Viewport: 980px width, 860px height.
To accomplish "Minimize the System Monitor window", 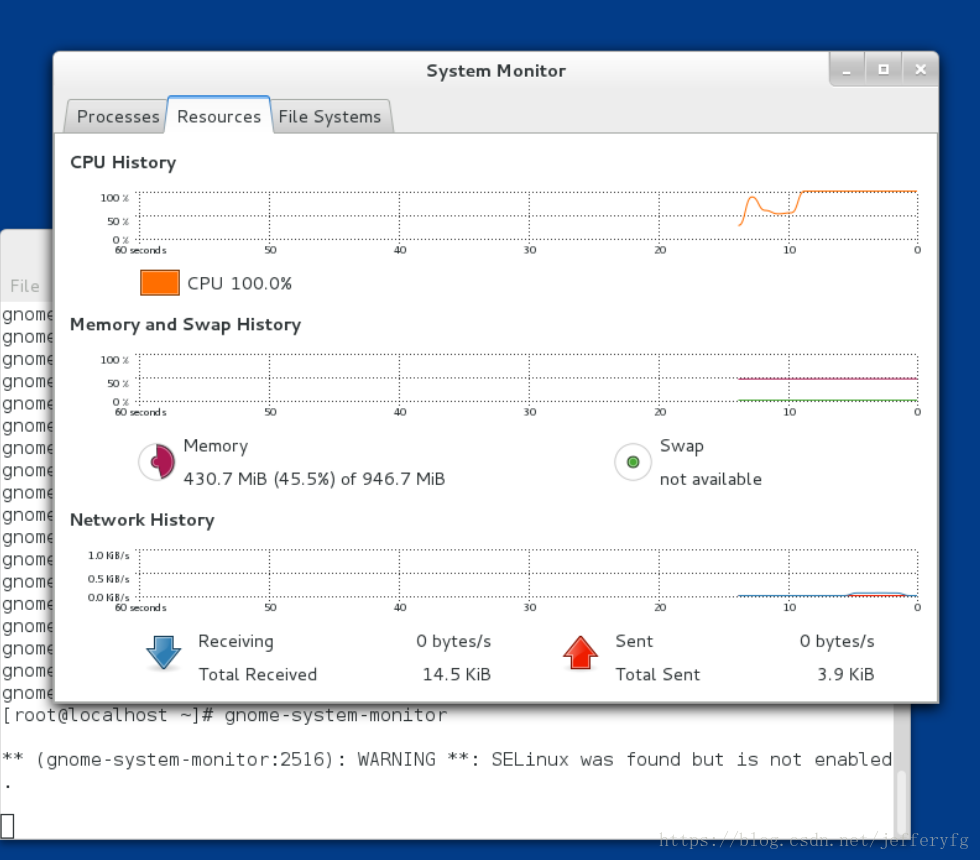I will 847,69.
